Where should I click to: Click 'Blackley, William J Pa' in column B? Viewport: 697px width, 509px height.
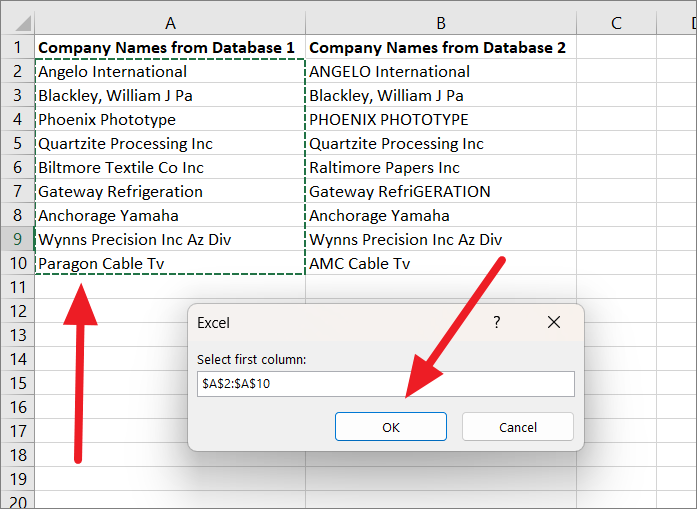coord(441,95)
